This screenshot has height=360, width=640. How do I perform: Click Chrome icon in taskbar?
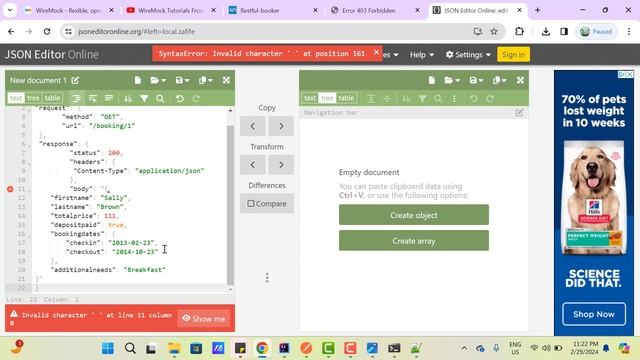tap(262, 348)
